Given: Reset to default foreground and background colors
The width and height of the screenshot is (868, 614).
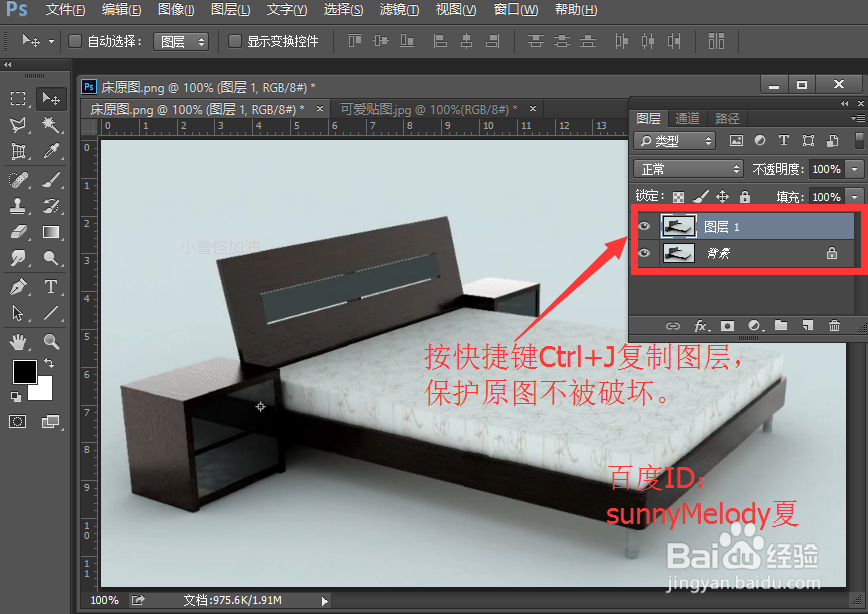Looking at the screenshot, I should click(16, 396).
